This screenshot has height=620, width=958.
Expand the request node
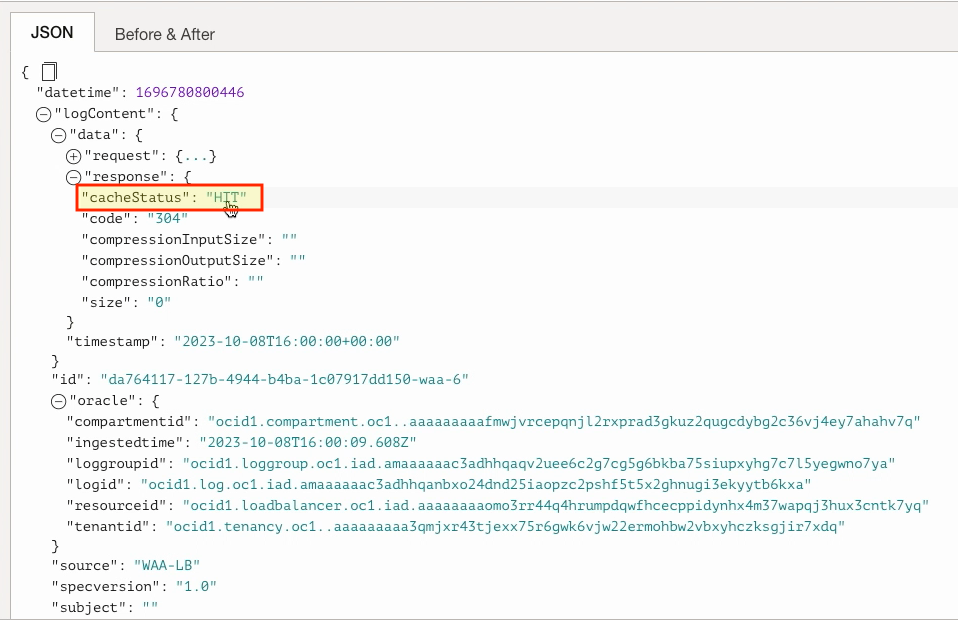pos(73,156)
